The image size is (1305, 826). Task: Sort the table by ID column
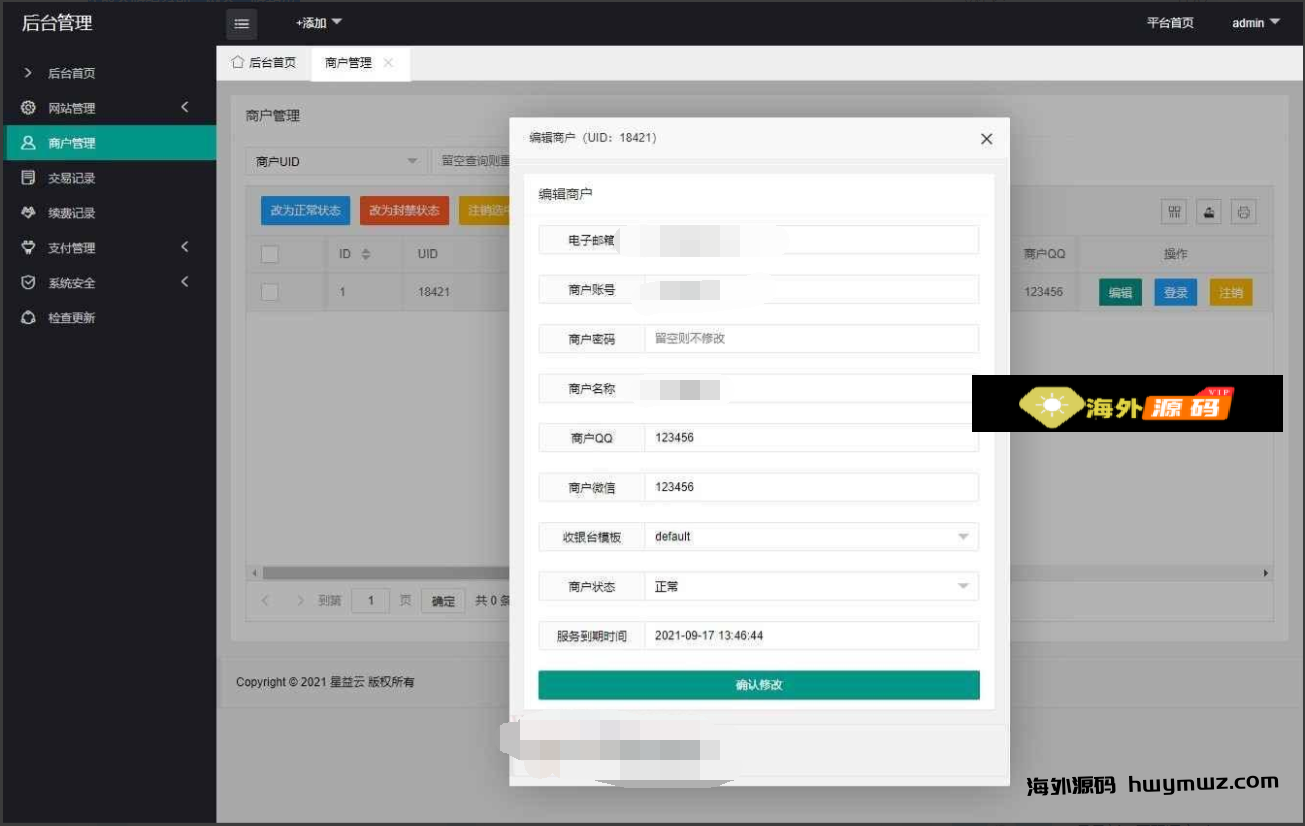point(365,254)
